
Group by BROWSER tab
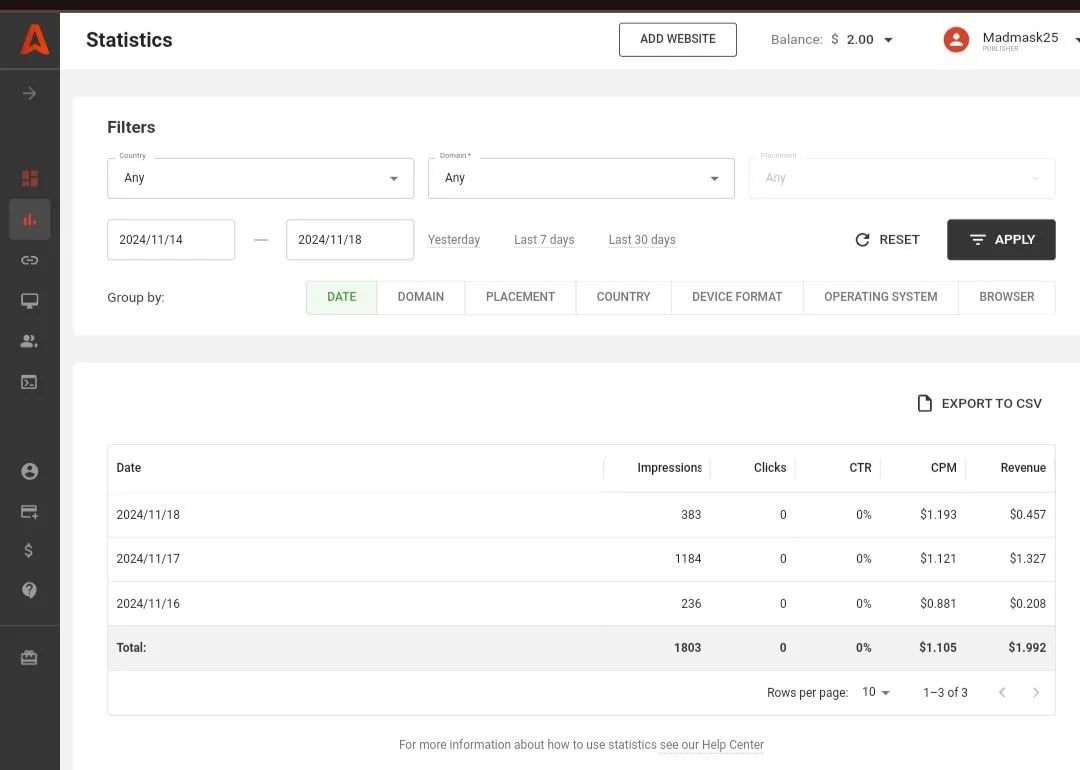click(1006, 297)
